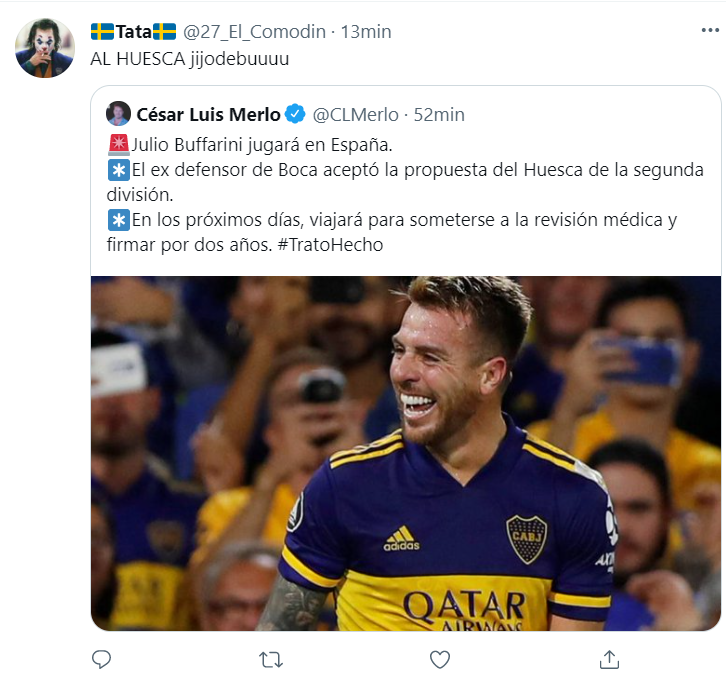Open the @27_El_Comodin handle link
This screenshot has height=684, width=726.
255,32
